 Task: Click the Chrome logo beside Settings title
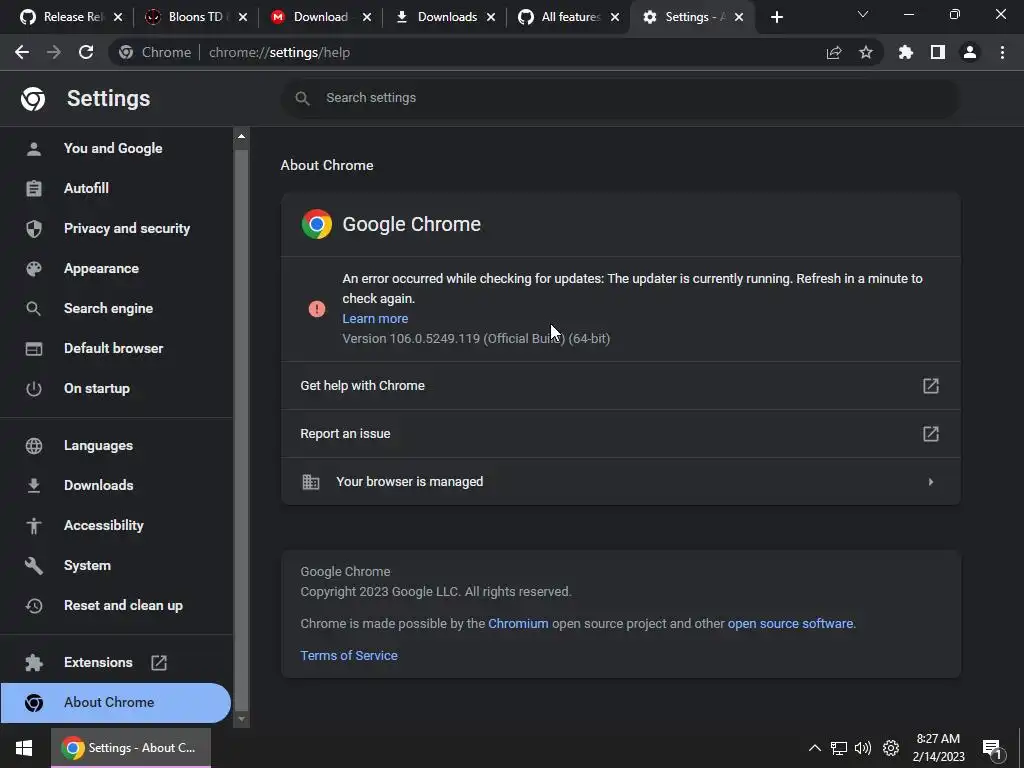[33, 99]
